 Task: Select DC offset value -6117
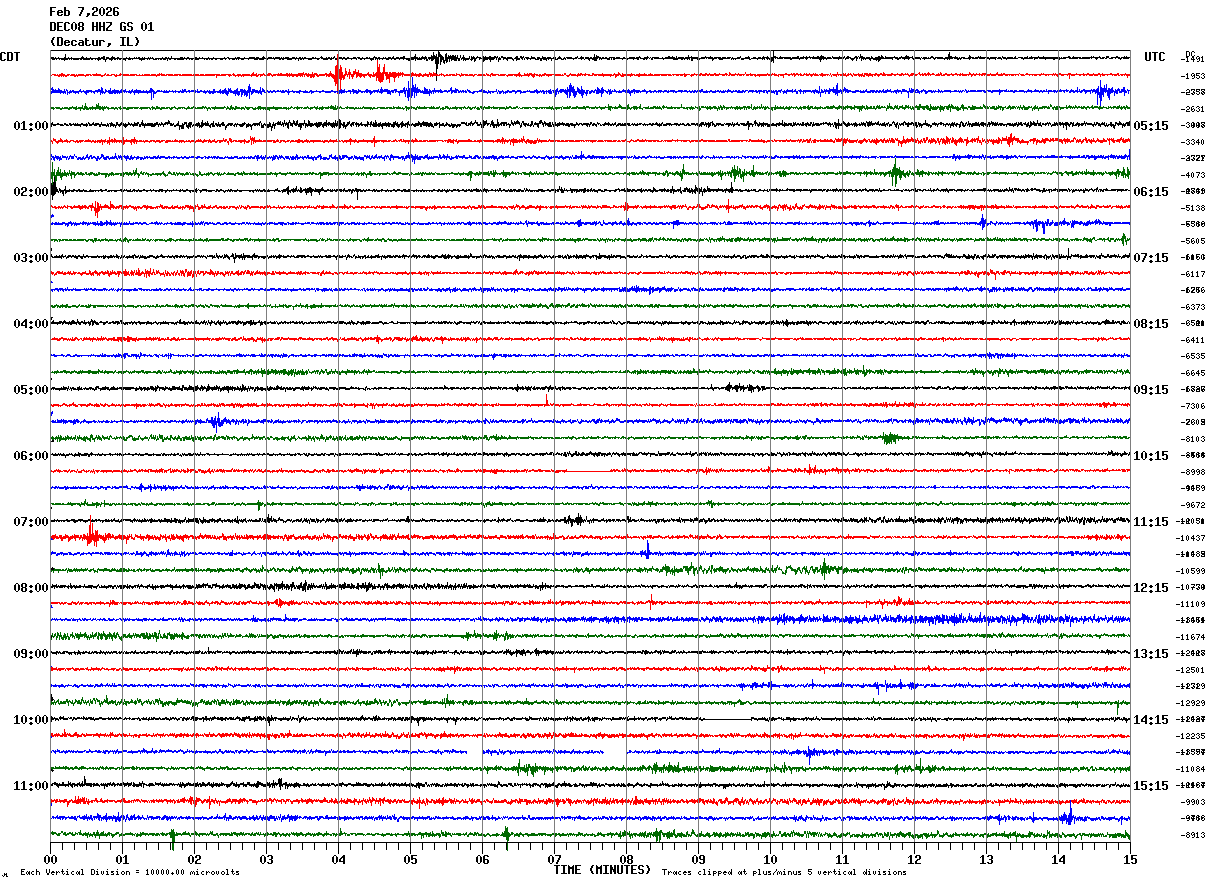pyautogui.click(x=1193, y=274)
